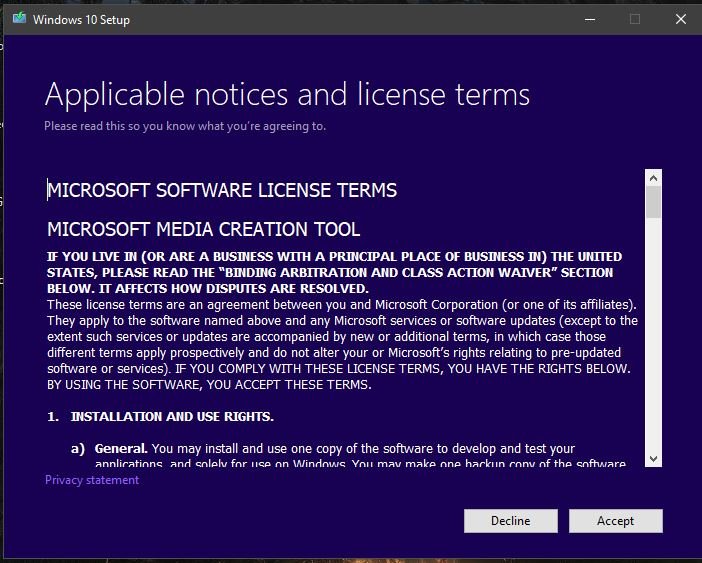Click the scrollbar up arrow in license text
This screenshot has height=563, width=702.
click(x=653, y=178)
